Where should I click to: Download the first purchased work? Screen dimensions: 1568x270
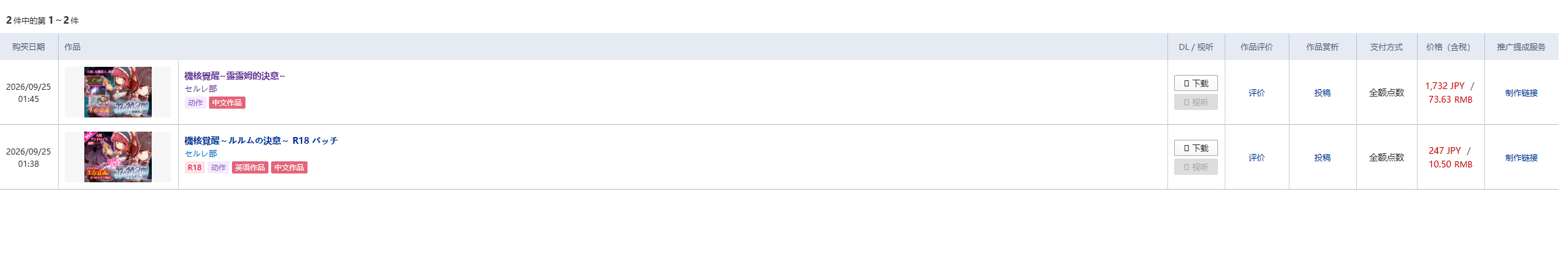[x=1196, y=83]
